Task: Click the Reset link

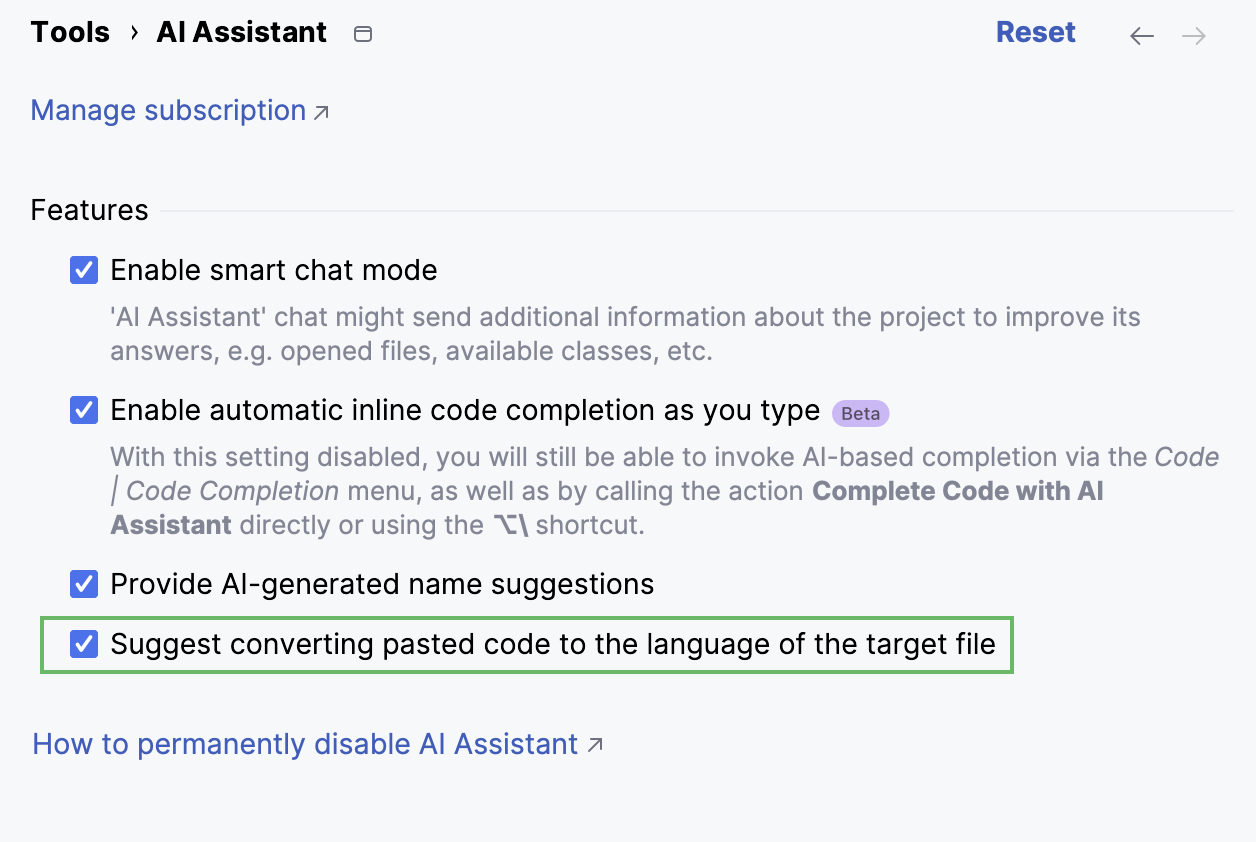Action: click(x=1036, y=32)
